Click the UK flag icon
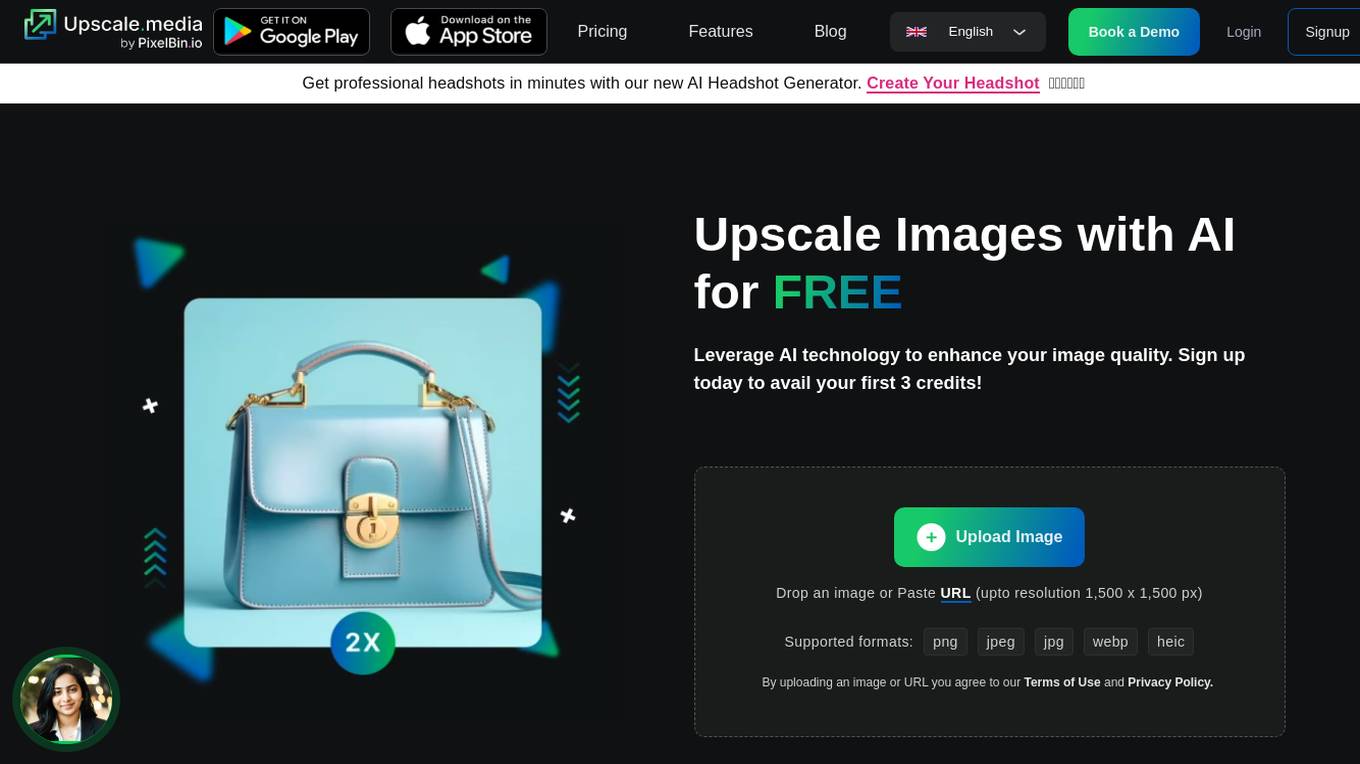1360x764 pixels. (916, 32)
